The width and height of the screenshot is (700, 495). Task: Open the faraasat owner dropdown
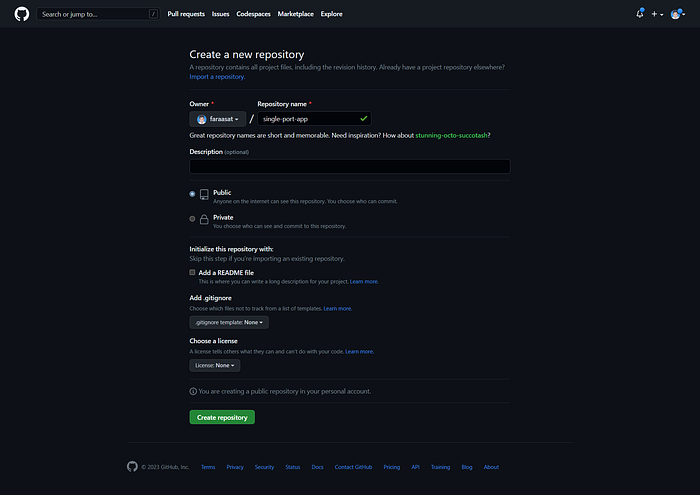click(x=217, y=119)
